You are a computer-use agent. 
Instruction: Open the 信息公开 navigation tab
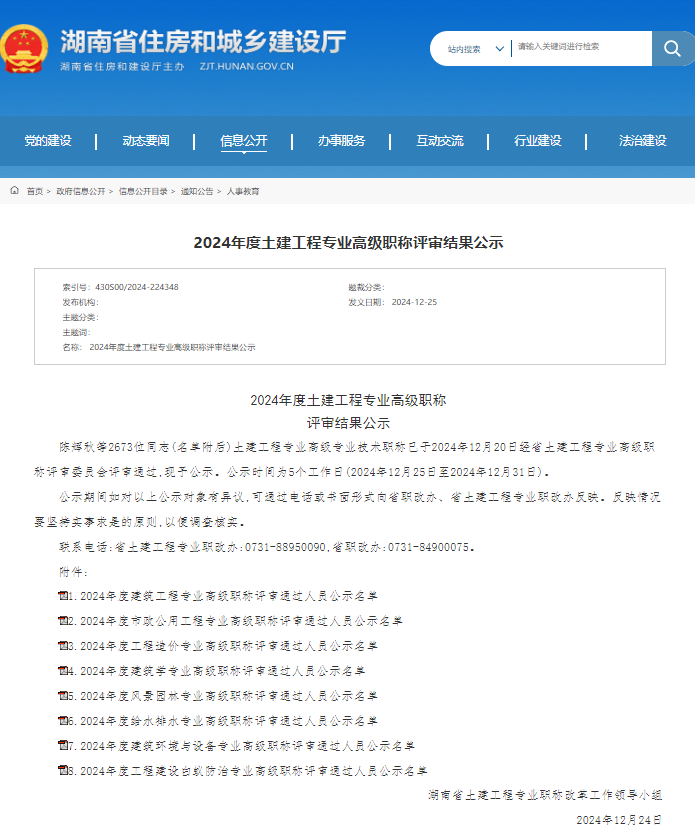(244, 141)
